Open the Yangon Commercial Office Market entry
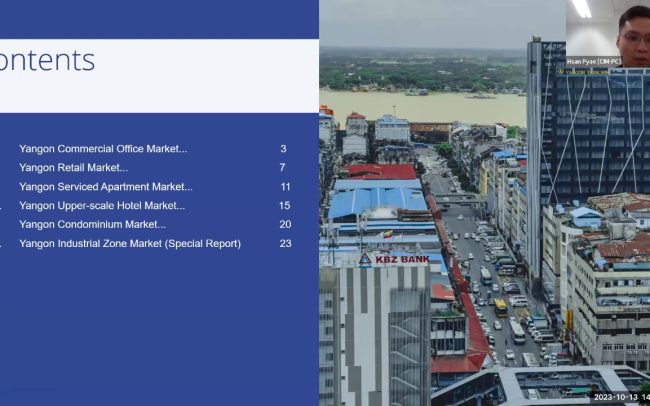This screenshot has height=406, width=650. 103,149
